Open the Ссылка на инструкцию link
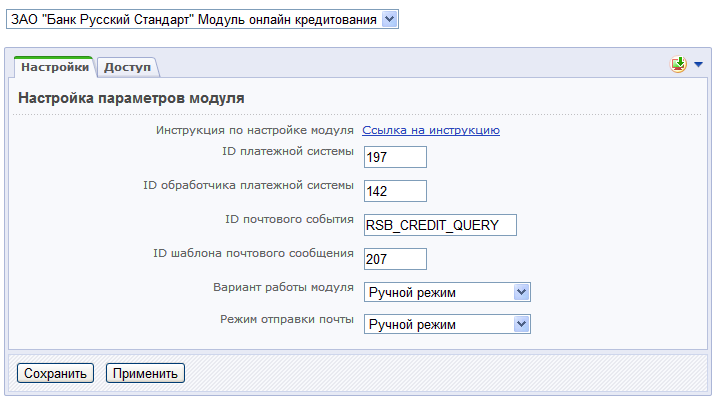This screenshot has width=715, height=399. point(431,130)
